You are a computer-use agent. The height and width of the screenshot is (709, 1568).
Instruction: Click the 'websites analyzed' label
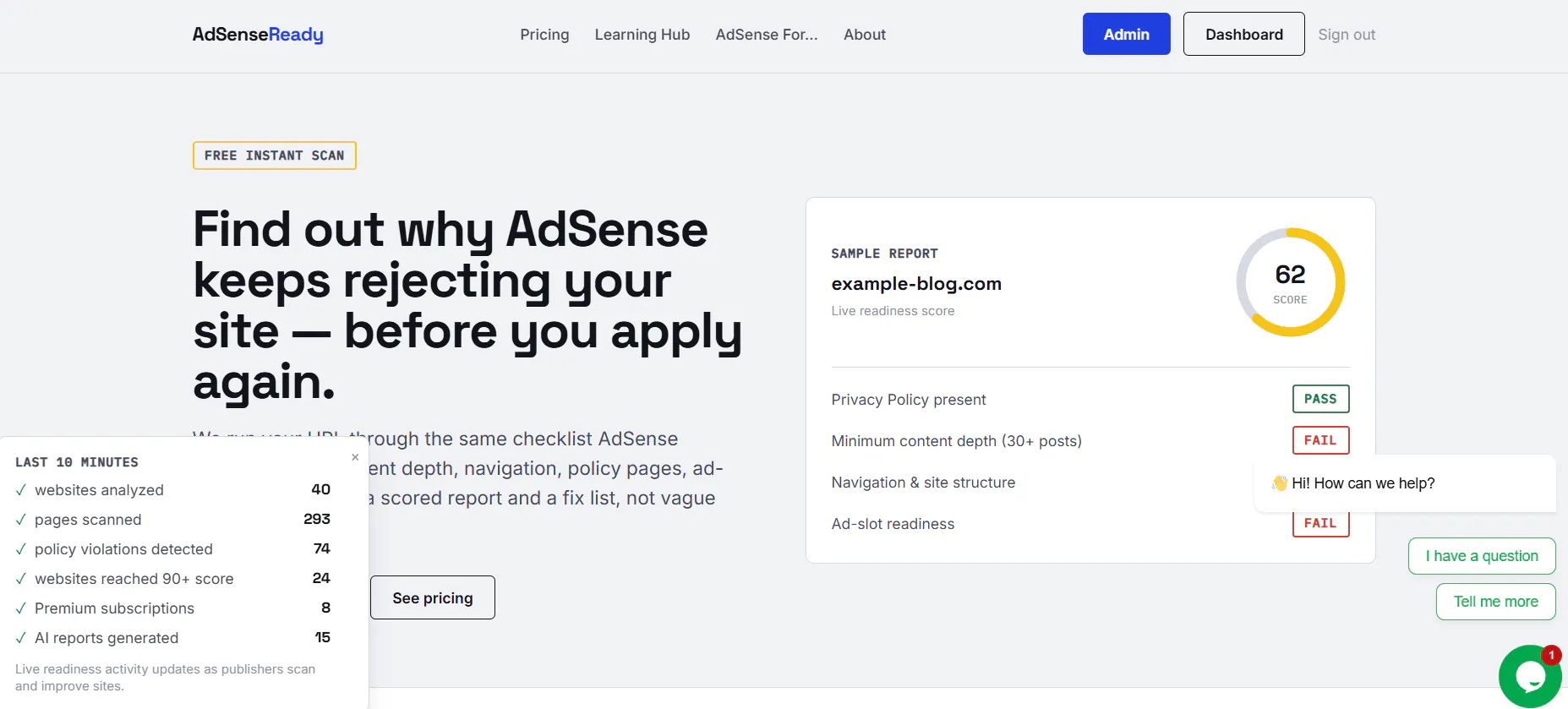(x=99, y=490)
